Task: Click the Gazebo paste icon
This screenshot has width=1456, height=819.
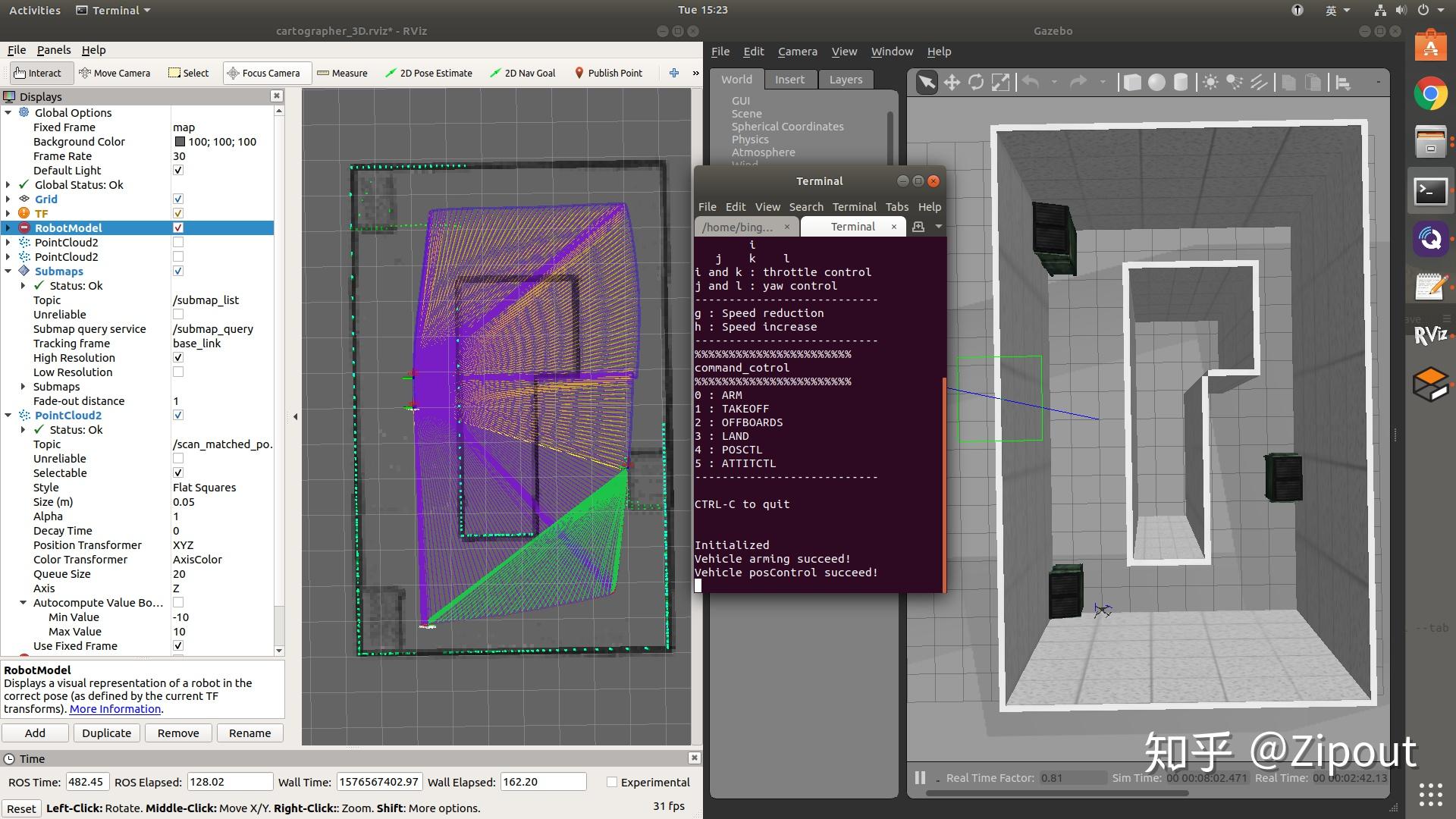Action: 1313,82
